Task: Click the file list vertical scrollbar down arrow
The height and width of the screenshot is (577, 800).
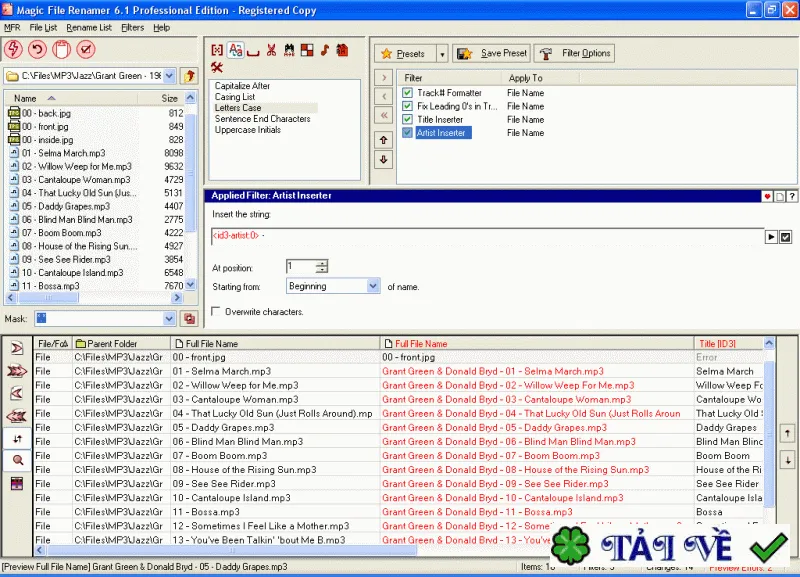Action: tap(190, 285)
